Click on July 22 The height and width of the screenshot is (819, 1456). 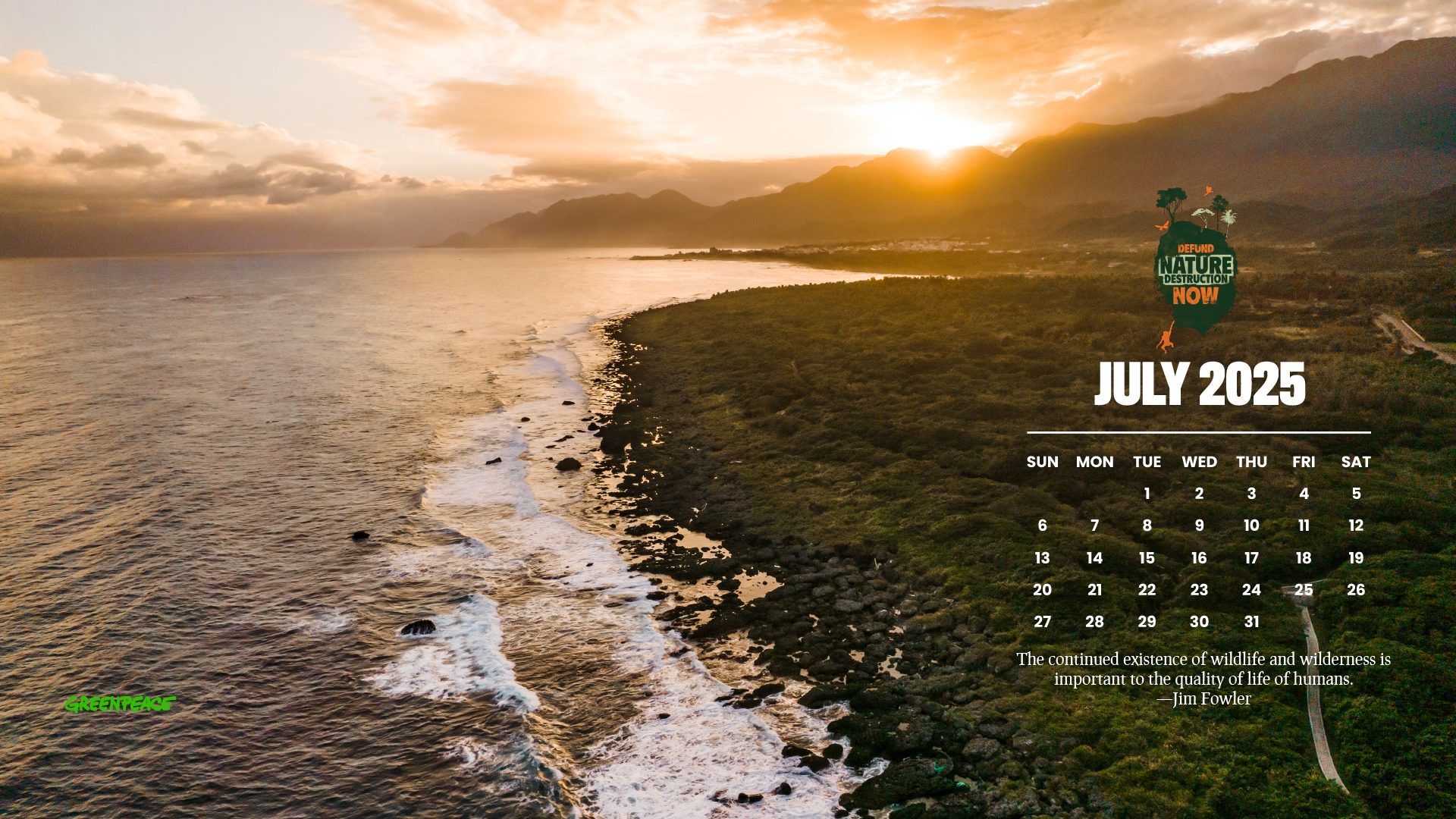(1147, 590)
